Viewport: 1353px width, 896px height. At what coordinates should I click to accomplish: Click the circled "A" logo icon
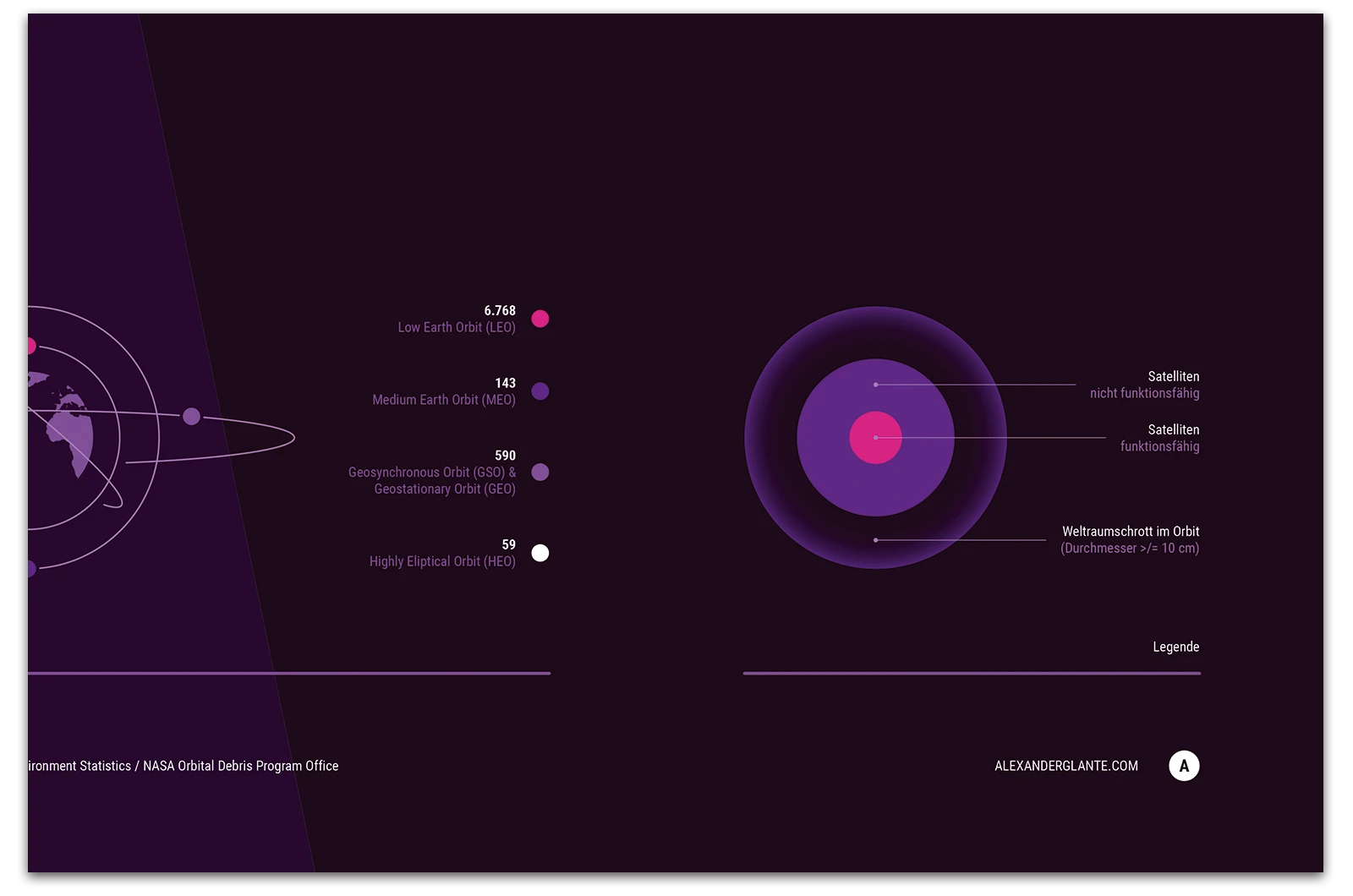pyautogui.click(x=1183, y=766)
